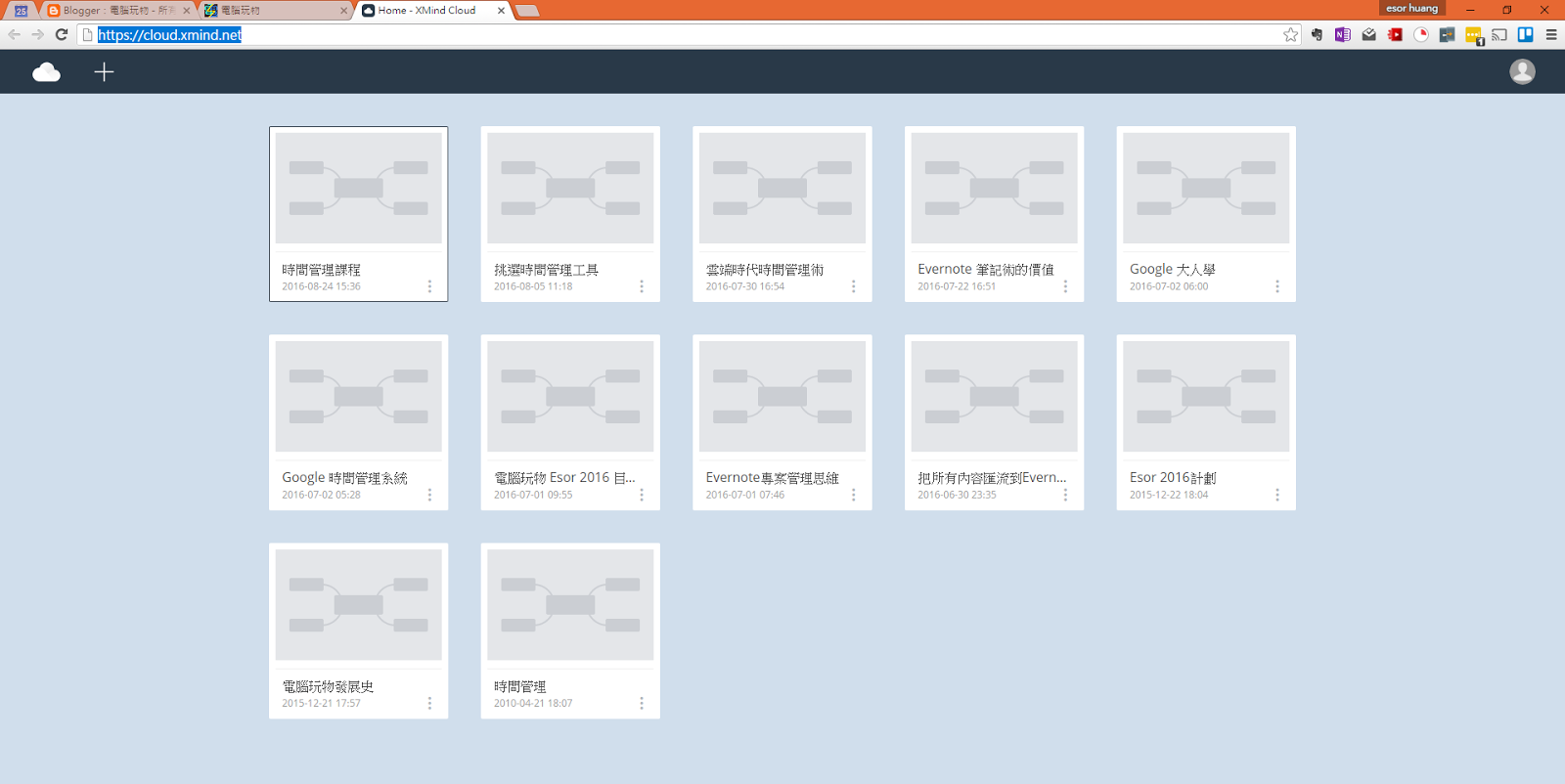Open Evernote 筆記術的價值 map thumbnail
Viewport: 1565px width, 784px height.
tap(995, 188)
